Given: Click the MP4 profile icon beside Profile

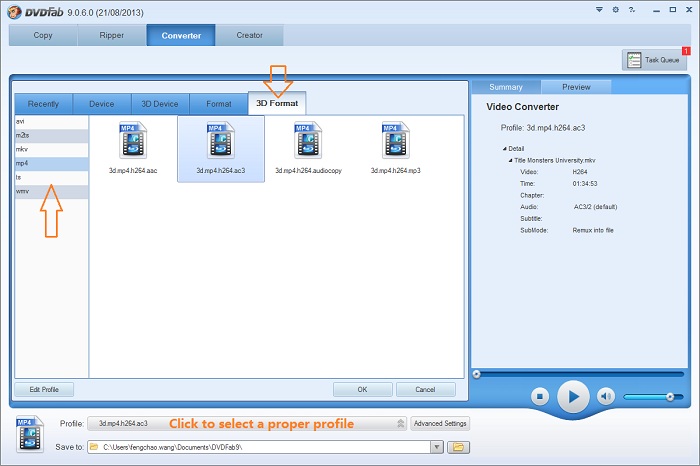Looking at the screenshot, I should click(30, 434).
